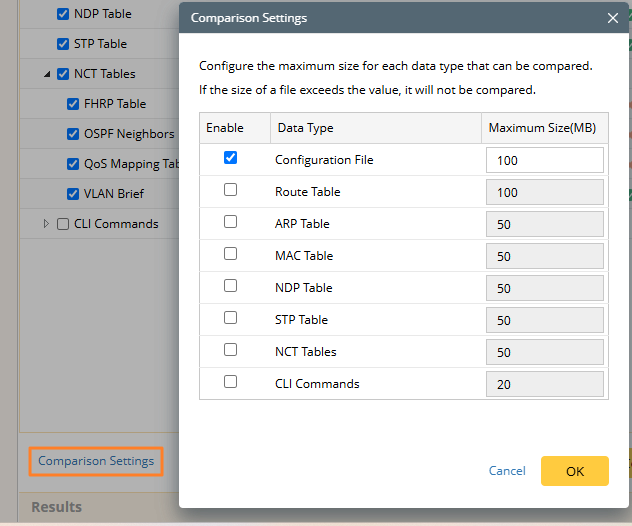
Task: Select the Results section header
Action: pyautogui.click(x=57, y=507)
